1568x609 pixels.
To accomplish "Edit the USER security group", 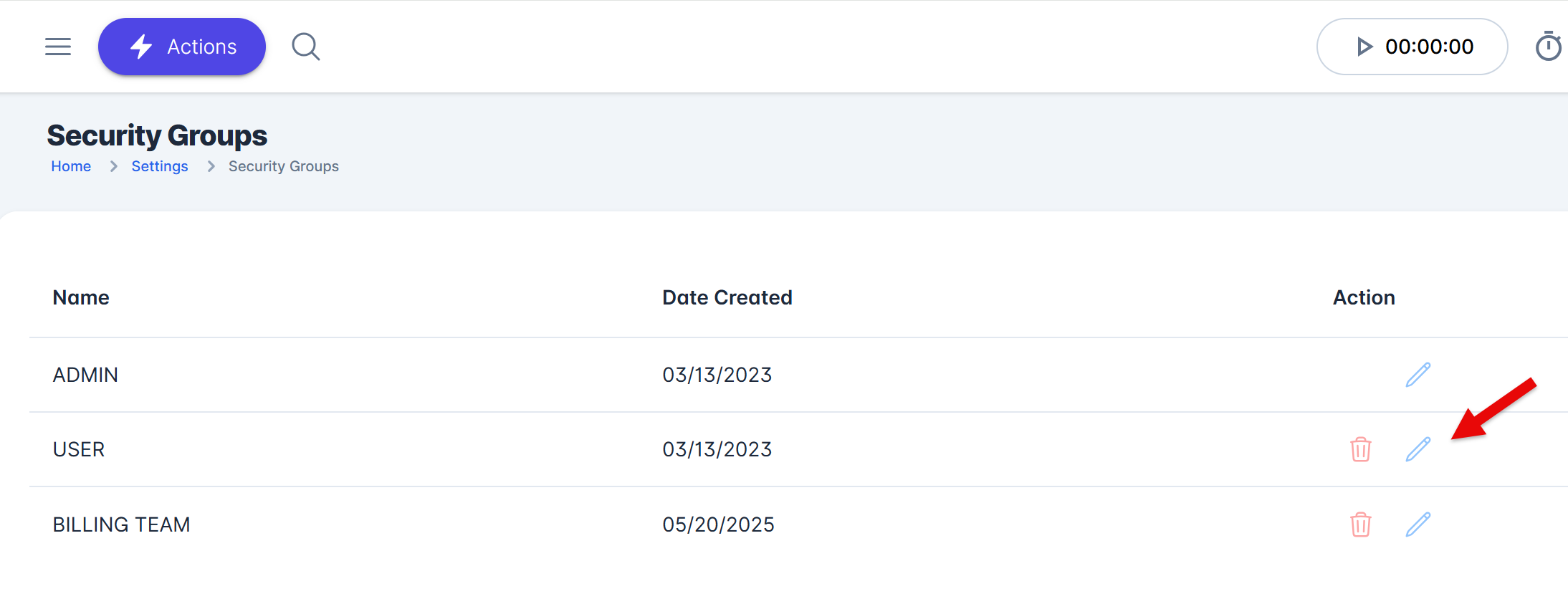I will pos(1418,449).
